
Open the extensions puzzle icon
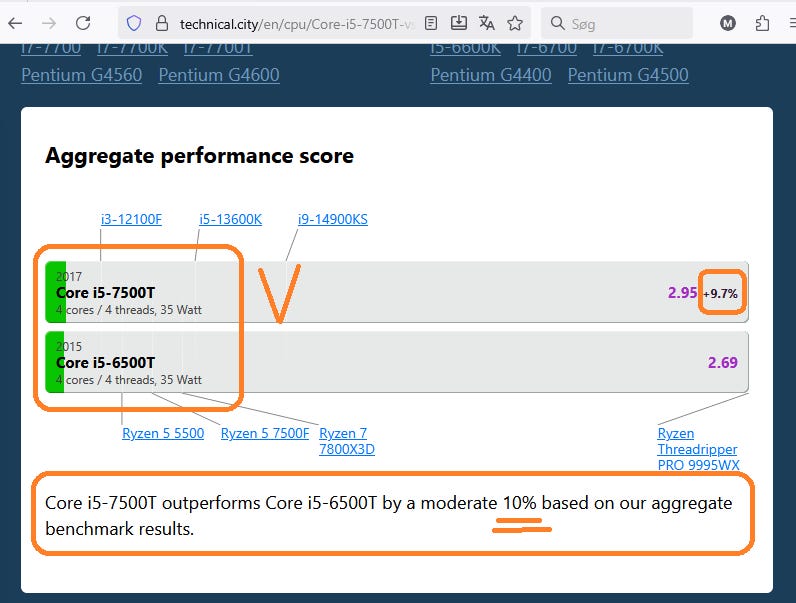762,23
